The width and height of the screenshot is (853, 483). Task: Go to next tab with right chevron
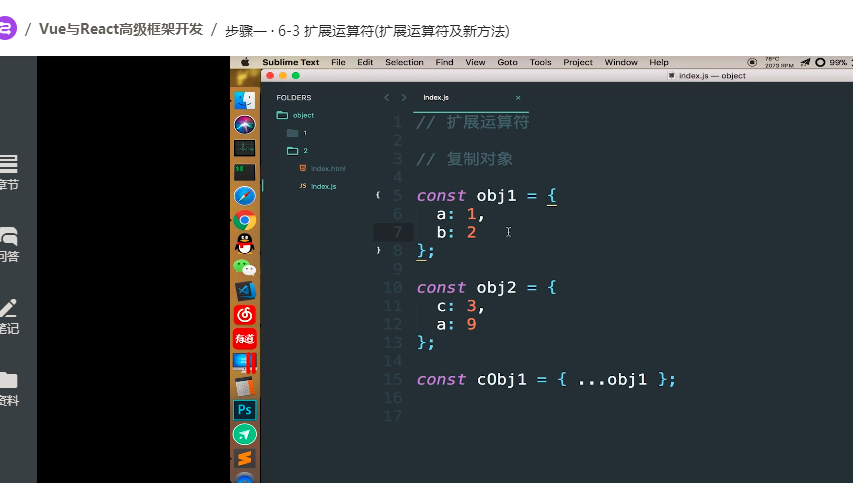[x=404, y=98]
